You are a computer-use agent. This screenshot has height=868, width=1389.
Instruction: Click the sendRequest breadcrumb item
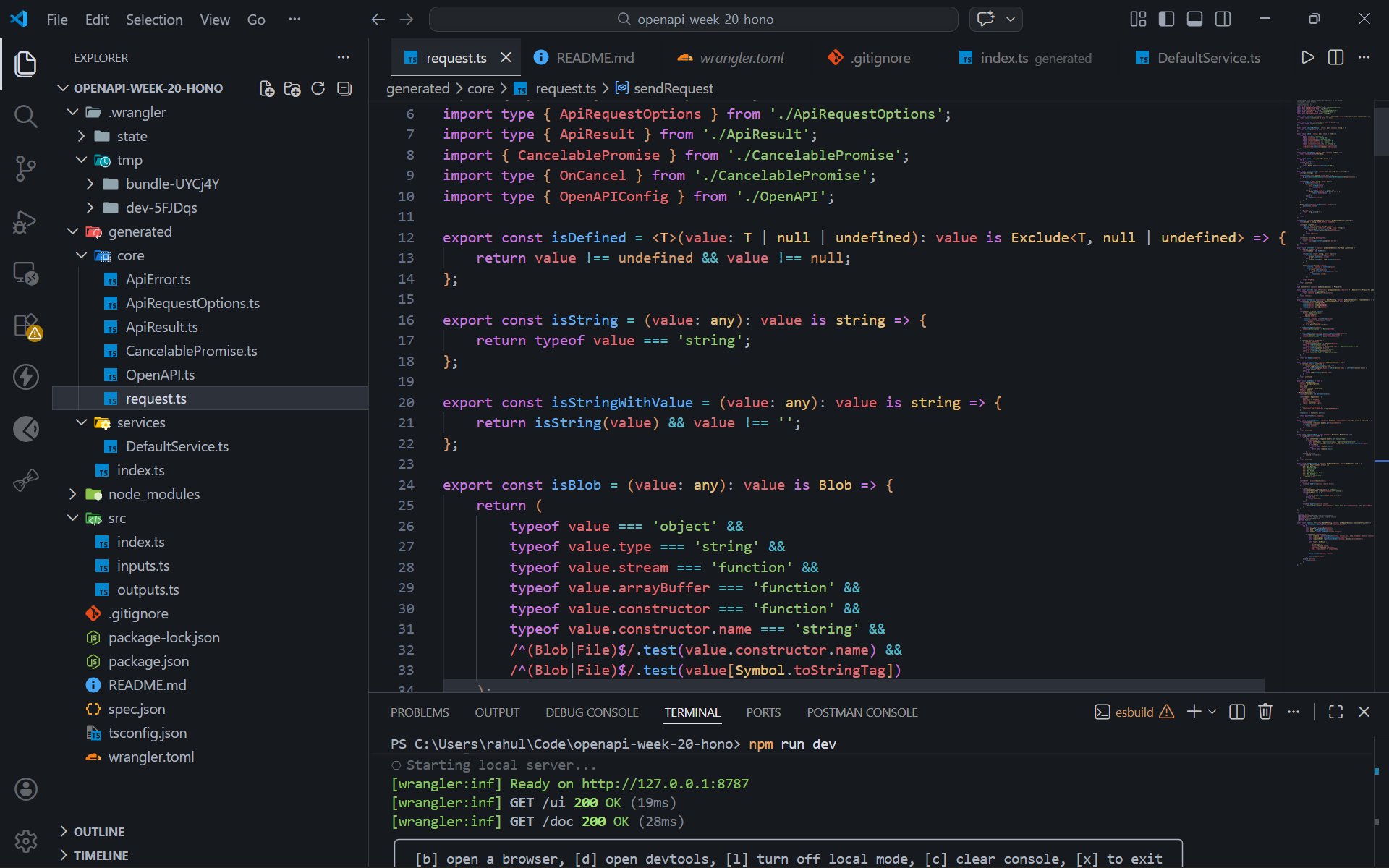[673, 88]
